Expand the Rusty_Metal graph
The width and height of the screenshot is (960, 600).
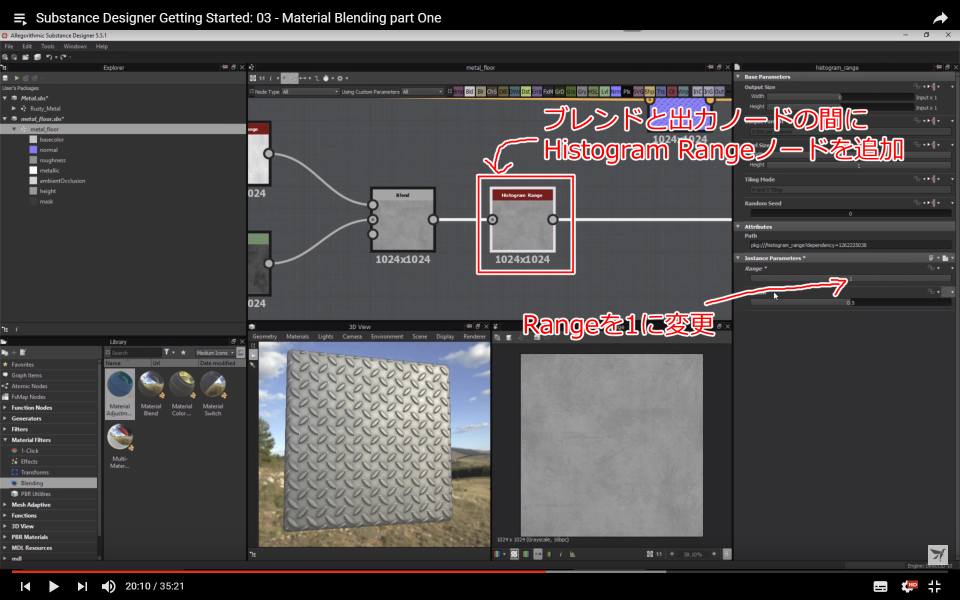(x=14, y=108)
